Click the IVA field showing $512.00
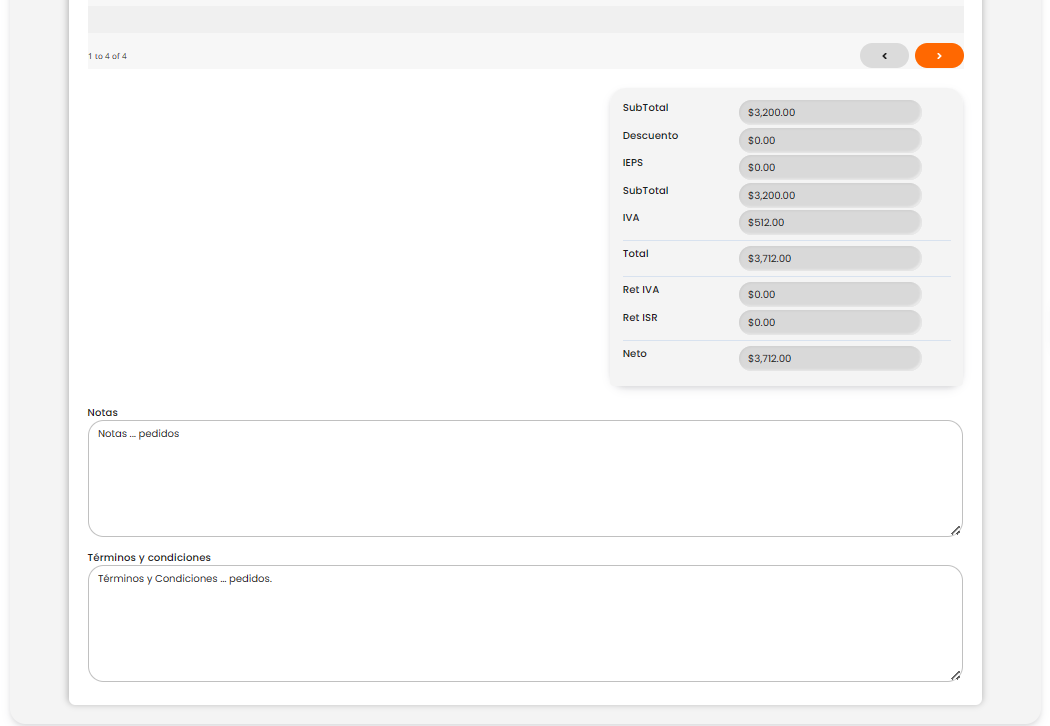Viewport: 1050px width, 726px height. coord(829,222)
